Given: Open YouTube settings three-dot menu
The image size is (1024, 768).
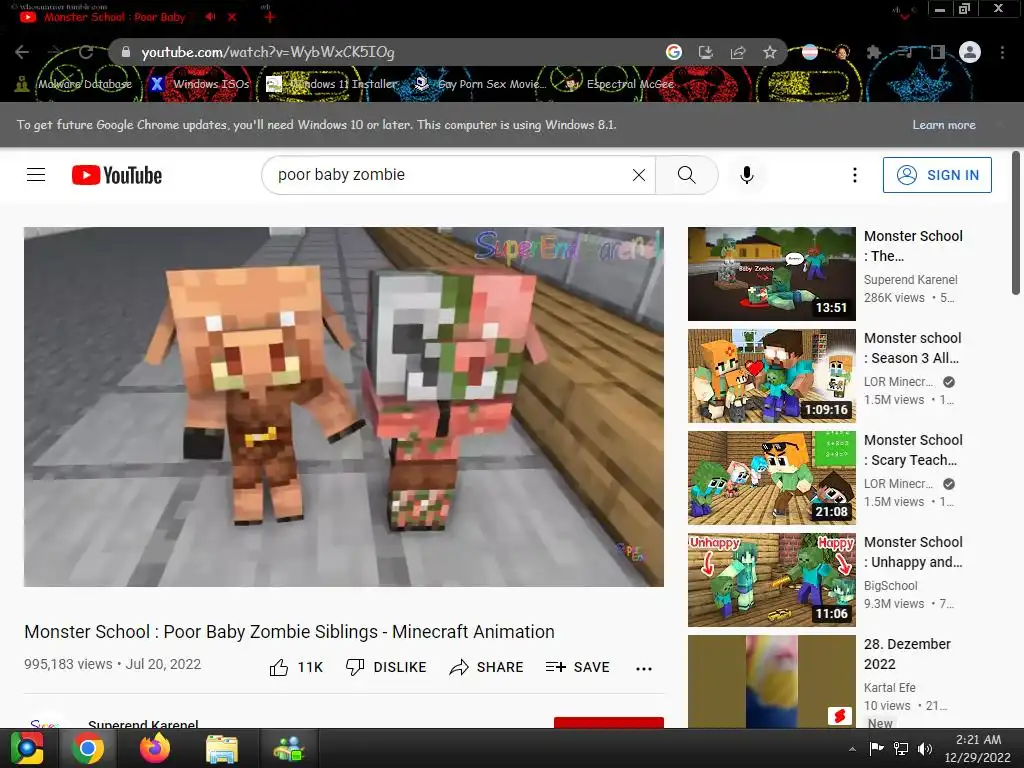Looking at the screenshot, I should (855, 175).
